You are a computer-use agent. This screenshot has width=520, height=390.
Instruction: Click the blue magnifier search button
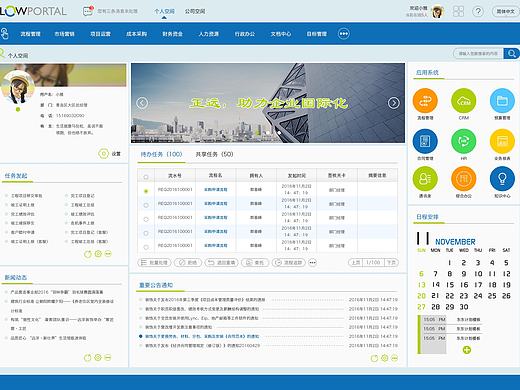tap(511, 53)
